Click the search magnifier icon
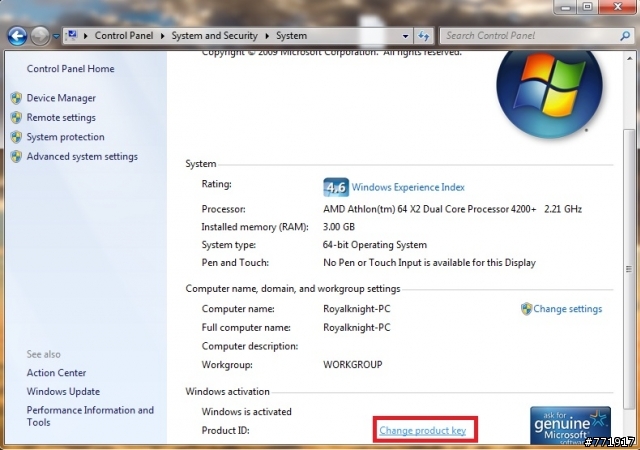The height and width of the screenshot is (450, 640). (x=625, y=36)
